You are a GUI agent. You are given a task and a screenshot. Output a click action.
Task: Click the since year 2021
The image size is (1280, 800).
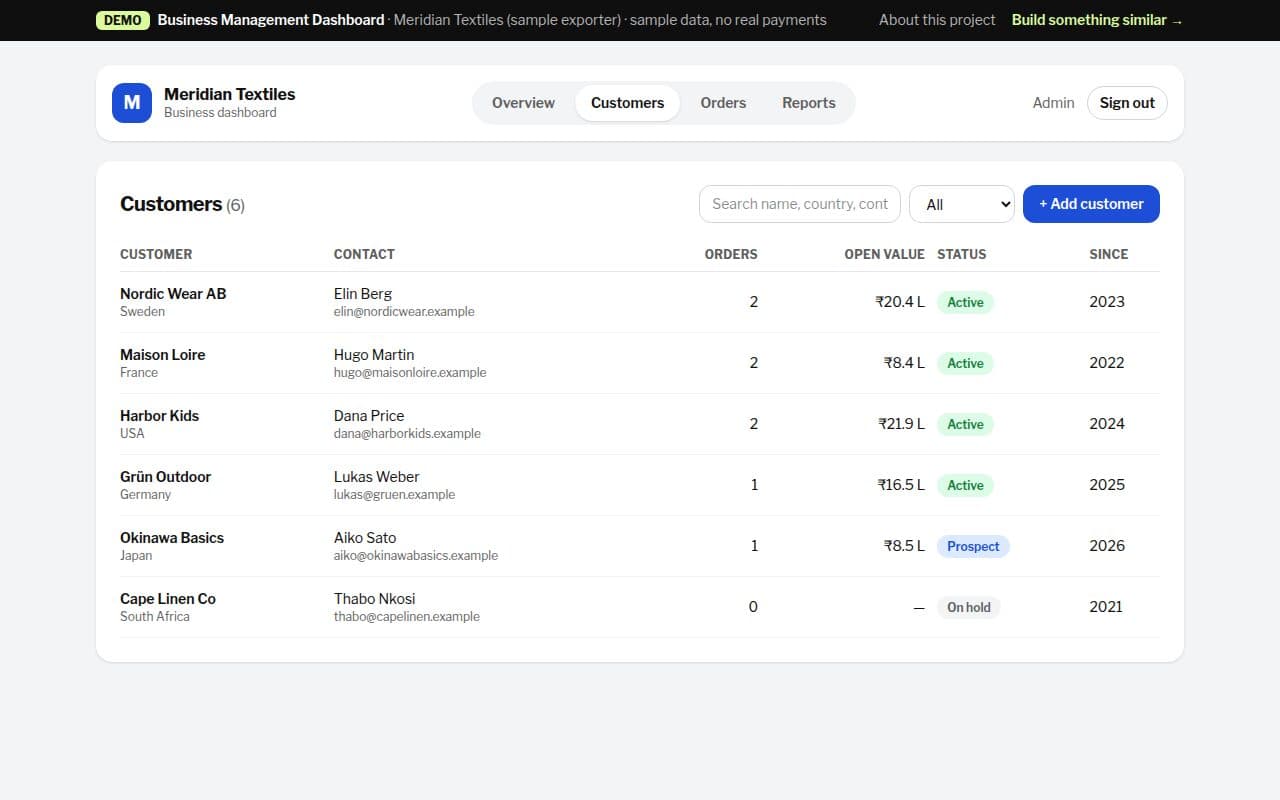(x=1106, y=607)
